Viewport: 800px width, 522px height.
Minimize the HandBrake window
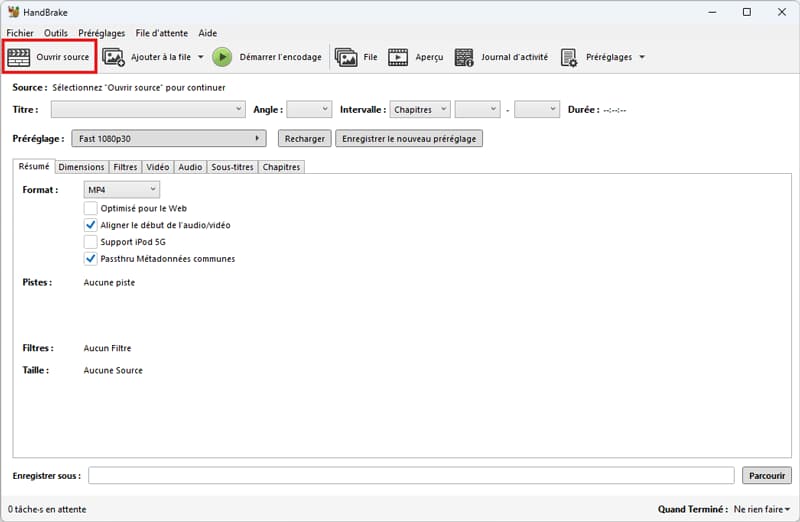click(x=712, y=12)
